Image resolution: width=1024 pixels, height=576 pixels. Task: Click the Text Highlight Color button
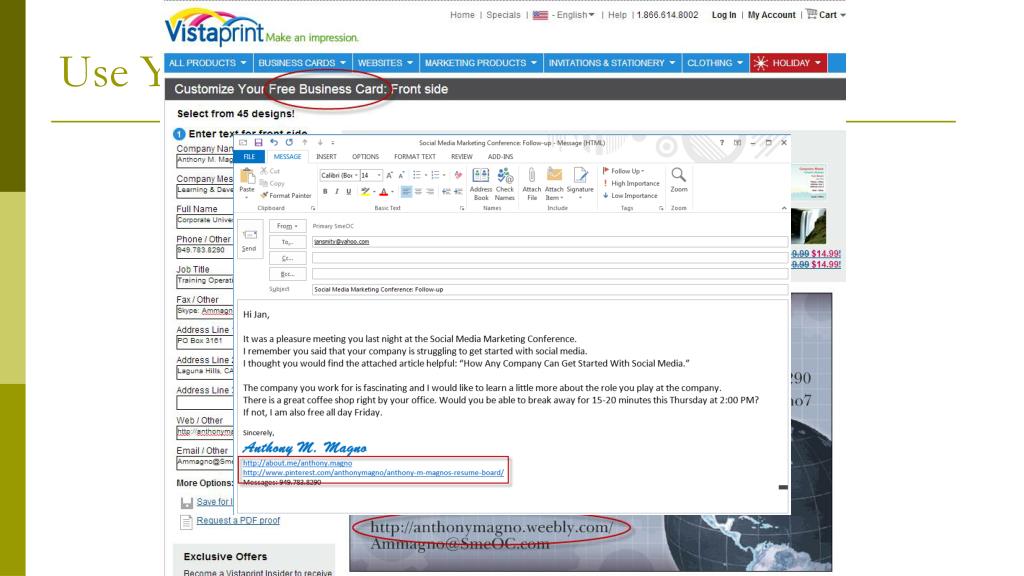click(x=365, y=191)
